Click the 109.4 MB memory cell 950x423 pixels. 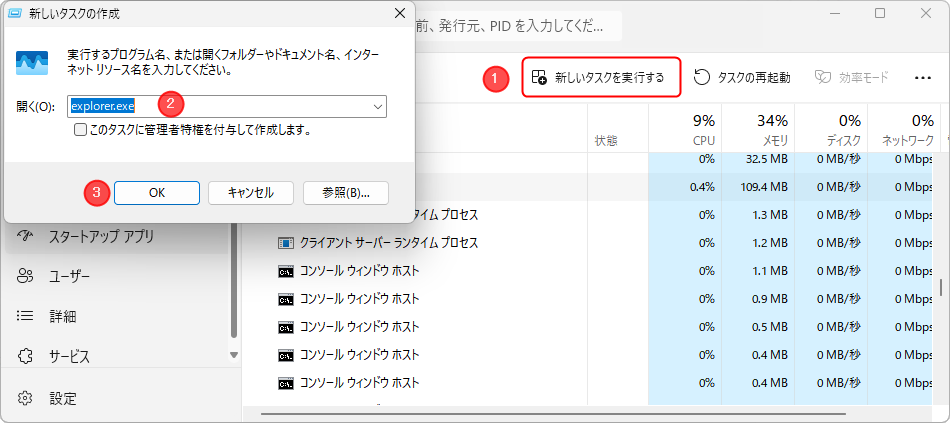click(758, 187)
